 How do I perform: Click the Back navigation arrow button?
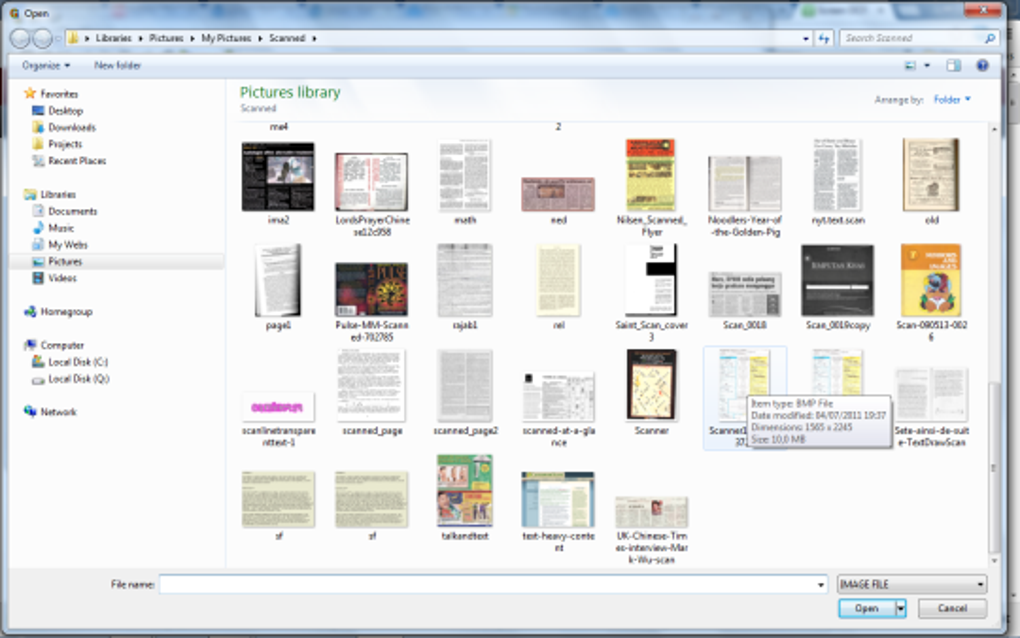[20, 38]
